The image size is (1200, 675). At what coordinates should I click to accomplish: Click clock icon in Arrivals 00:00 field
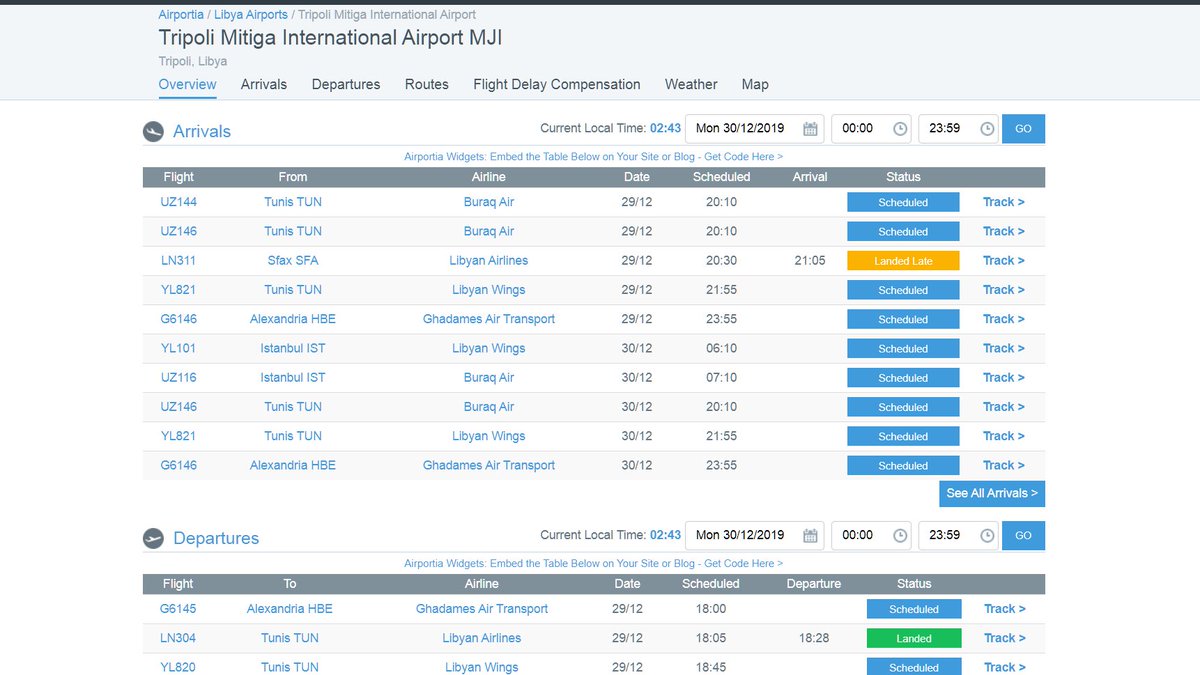[x=900, y=129]
